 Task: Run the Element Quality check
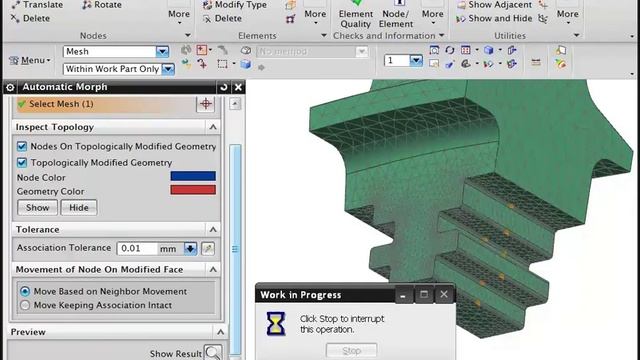point(356,15)
